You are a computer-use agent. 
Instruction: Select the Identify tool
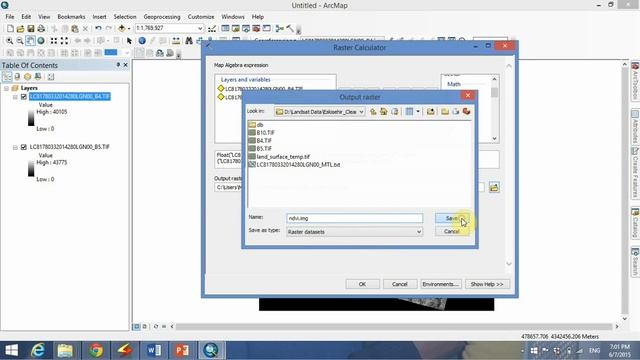(142, 41)
